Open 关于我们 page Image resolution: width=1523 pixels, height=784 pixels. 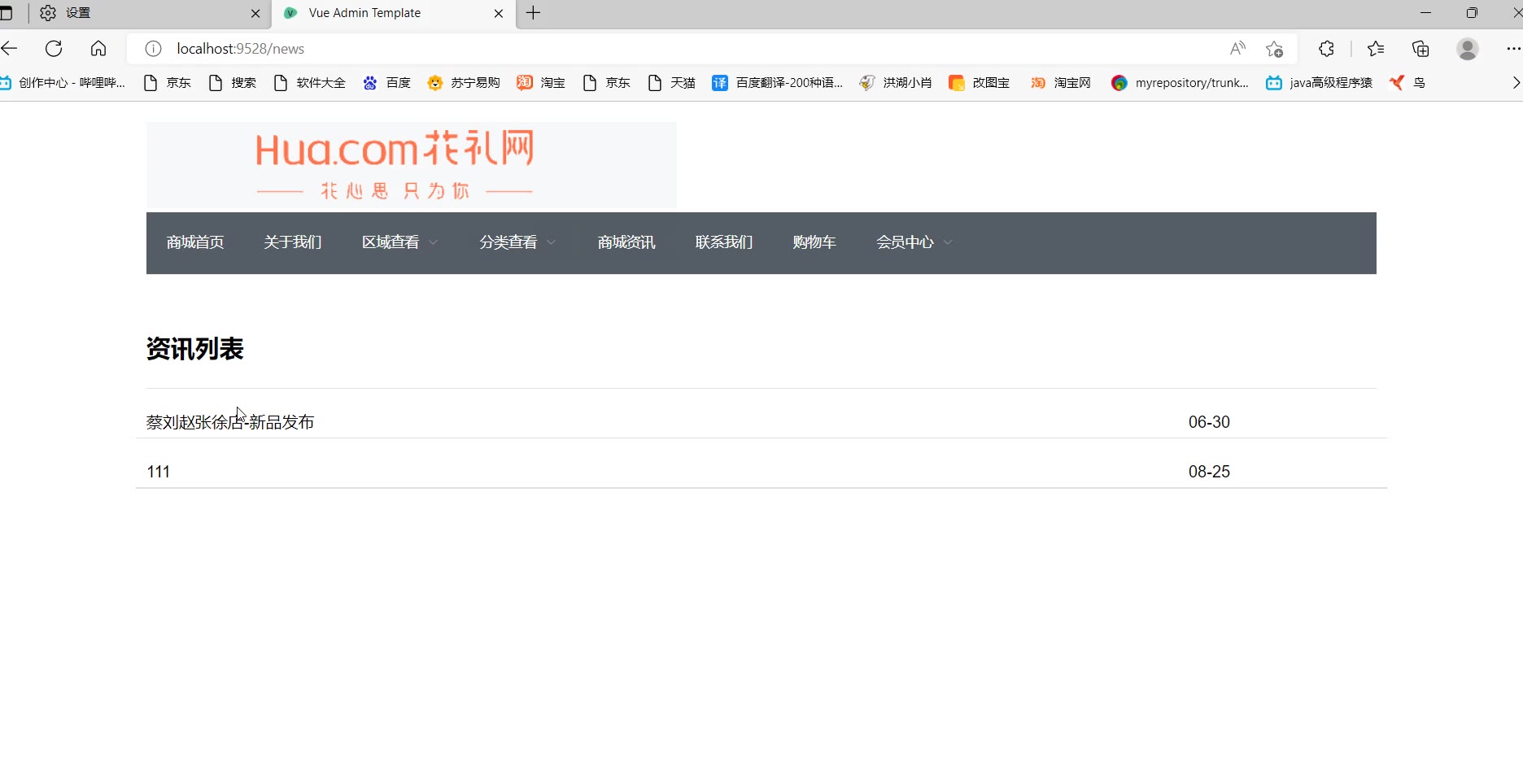(293, 242)
